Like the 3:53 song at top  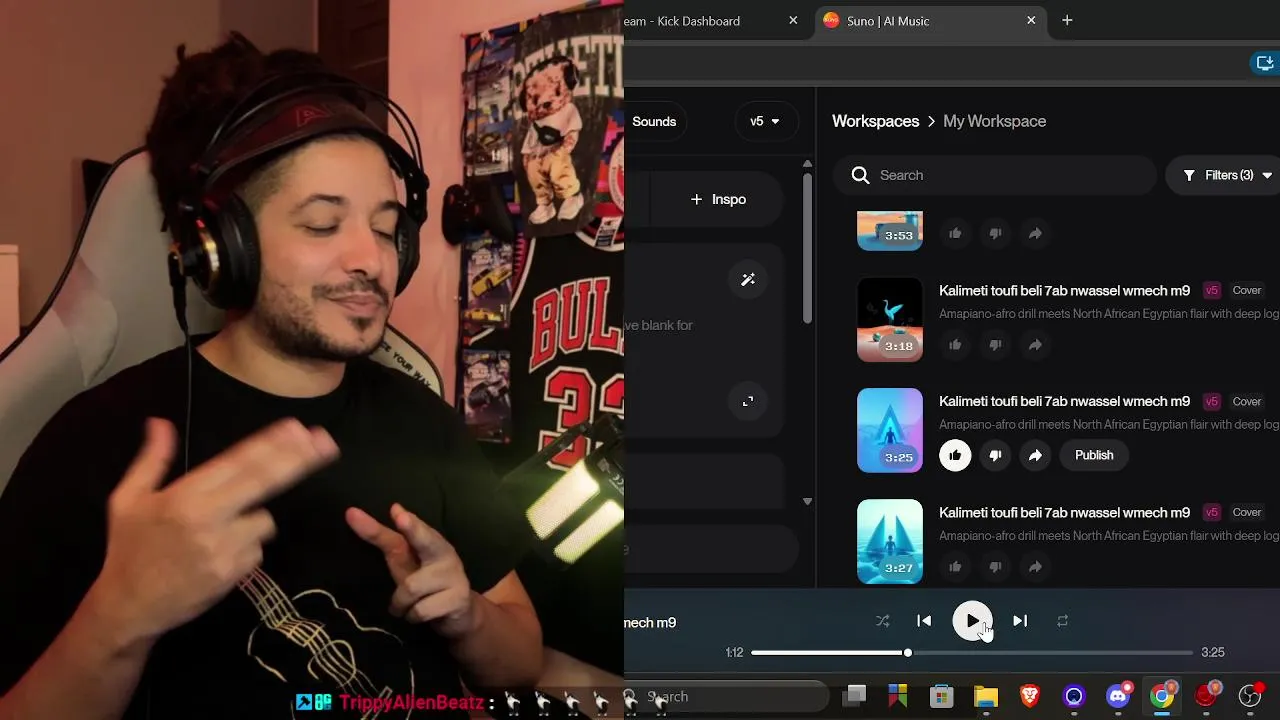tap(955, 233)
